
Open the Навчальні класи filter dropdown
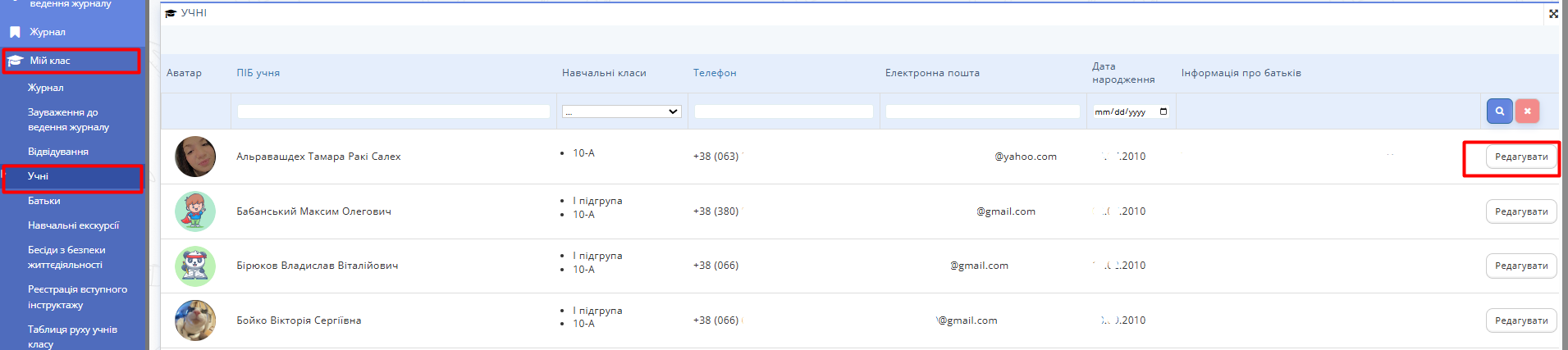point(621,111)
